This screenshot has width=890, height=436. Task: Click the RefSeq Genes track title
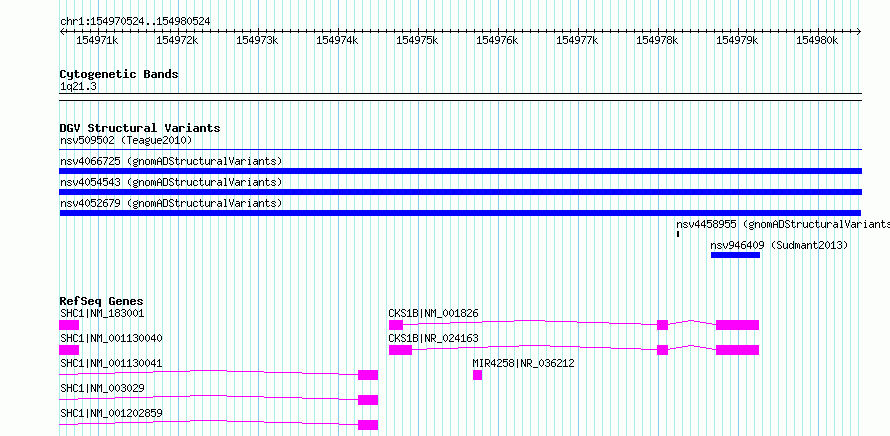[102, 301]
